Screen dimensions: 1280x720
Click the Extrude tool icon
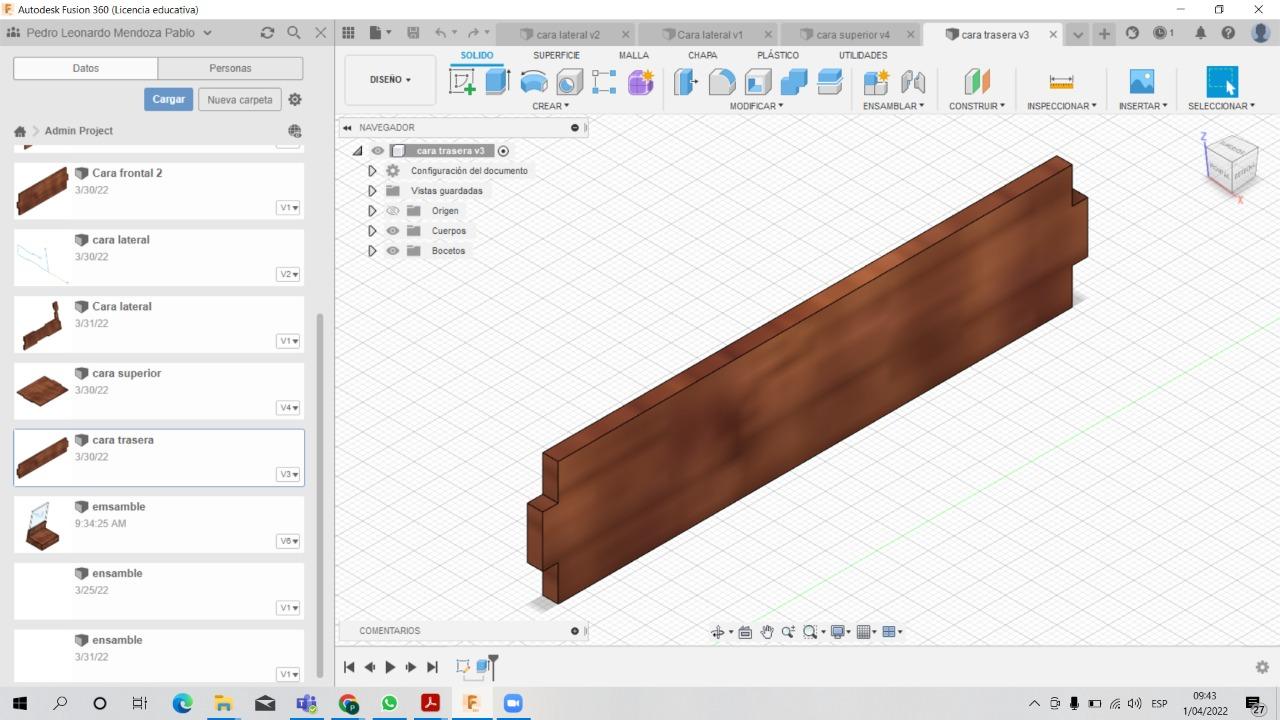tap(497, 82)
